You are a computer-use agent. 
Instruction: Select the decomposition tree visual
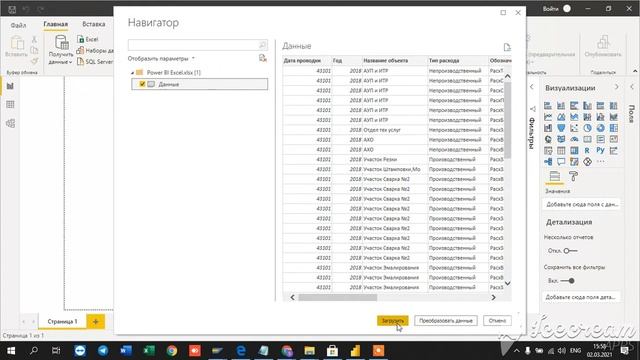(x=548, y=162)
